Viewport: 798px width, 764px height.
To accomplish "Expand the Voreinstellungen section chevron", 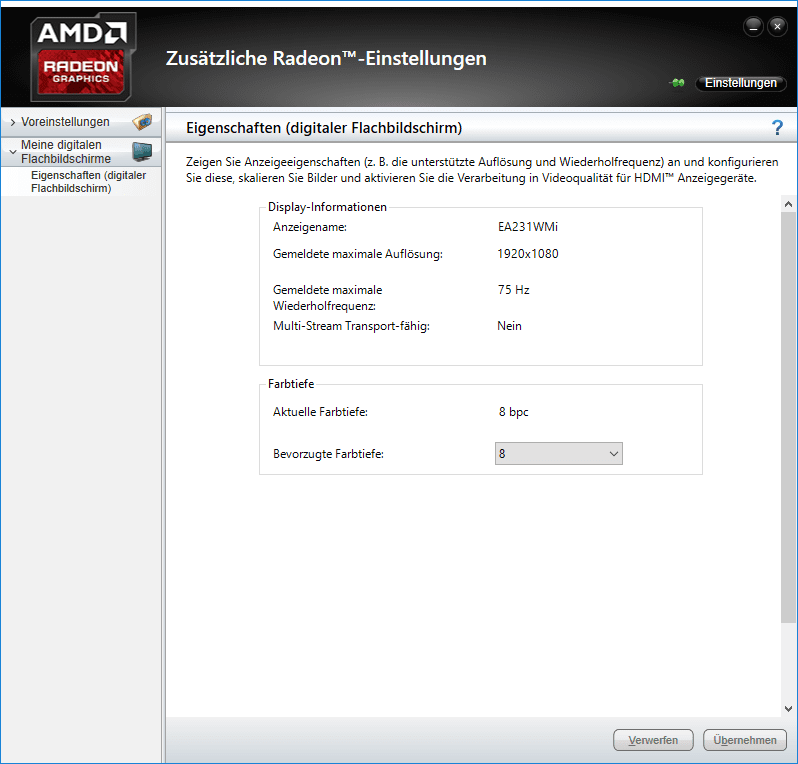I will point(13,122).
